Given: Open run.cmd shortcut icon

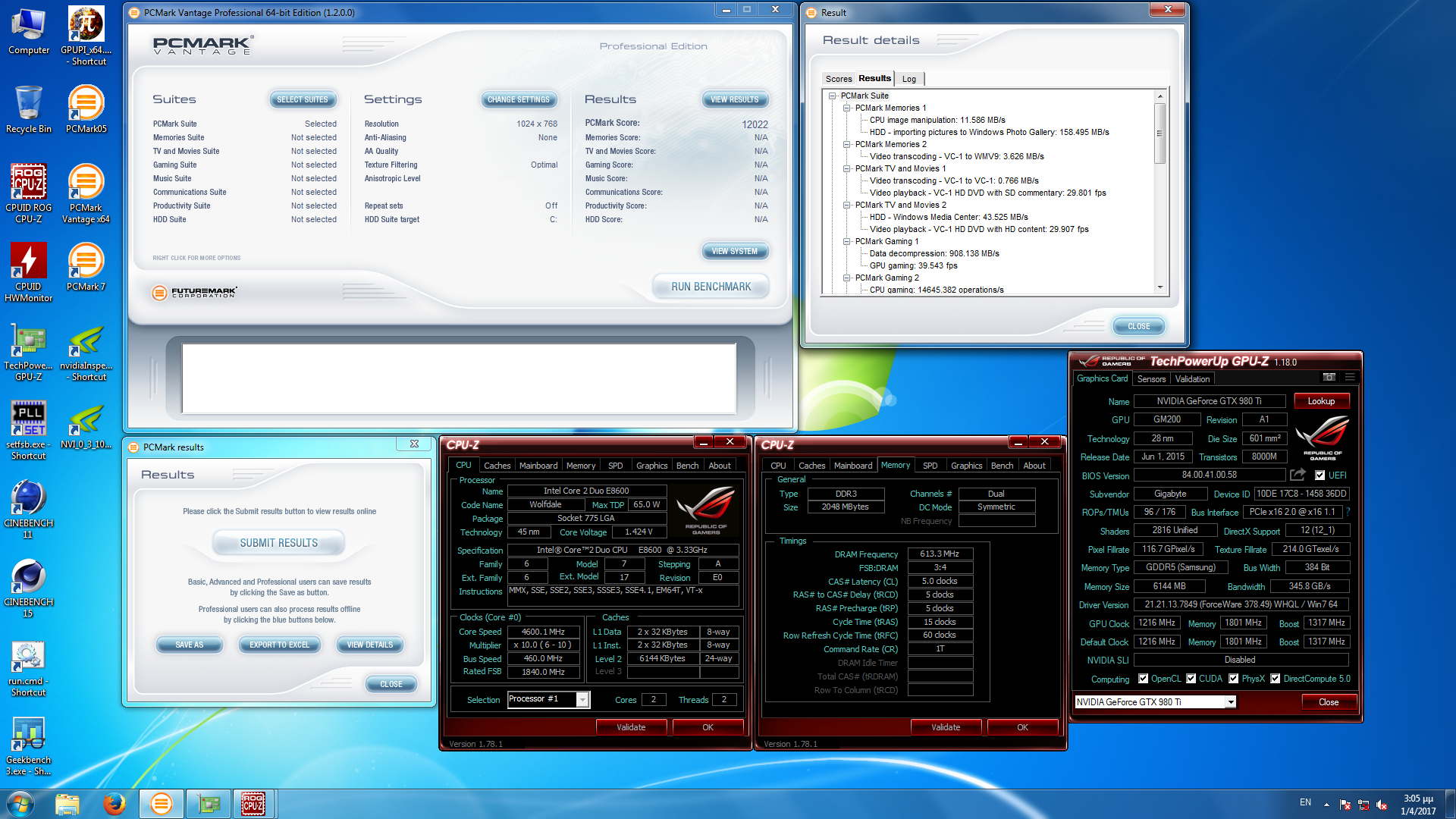Looking at the screenshot, I should point(29,667).
